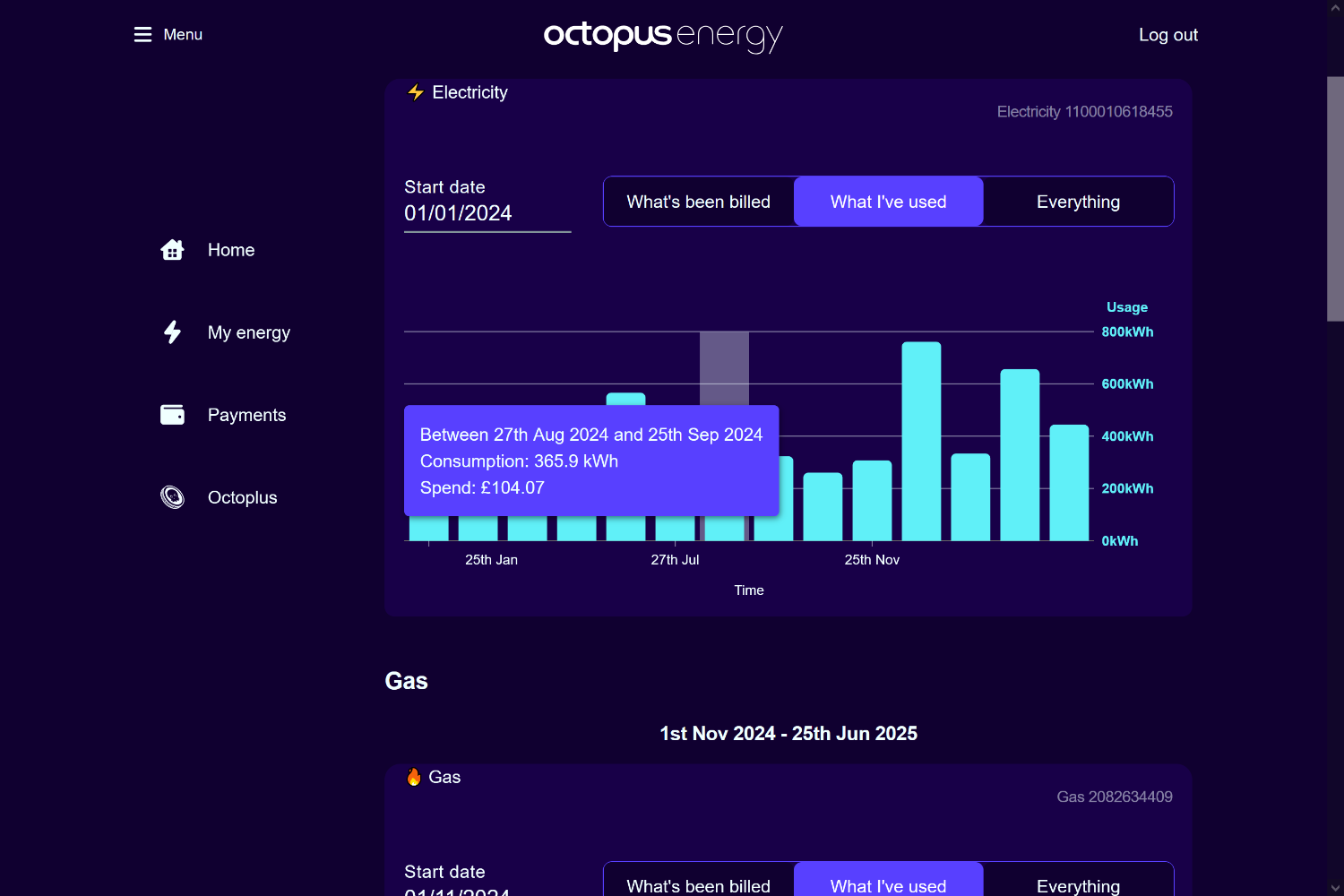
Task: Click the Octoplus icon in sidebar
Action: 172,497
